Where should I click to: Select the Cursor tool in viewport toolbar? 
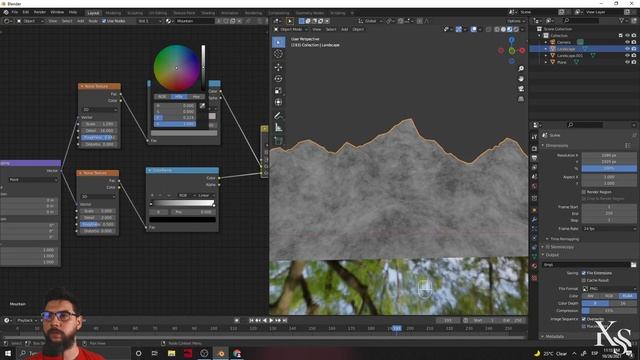[278, 54]
